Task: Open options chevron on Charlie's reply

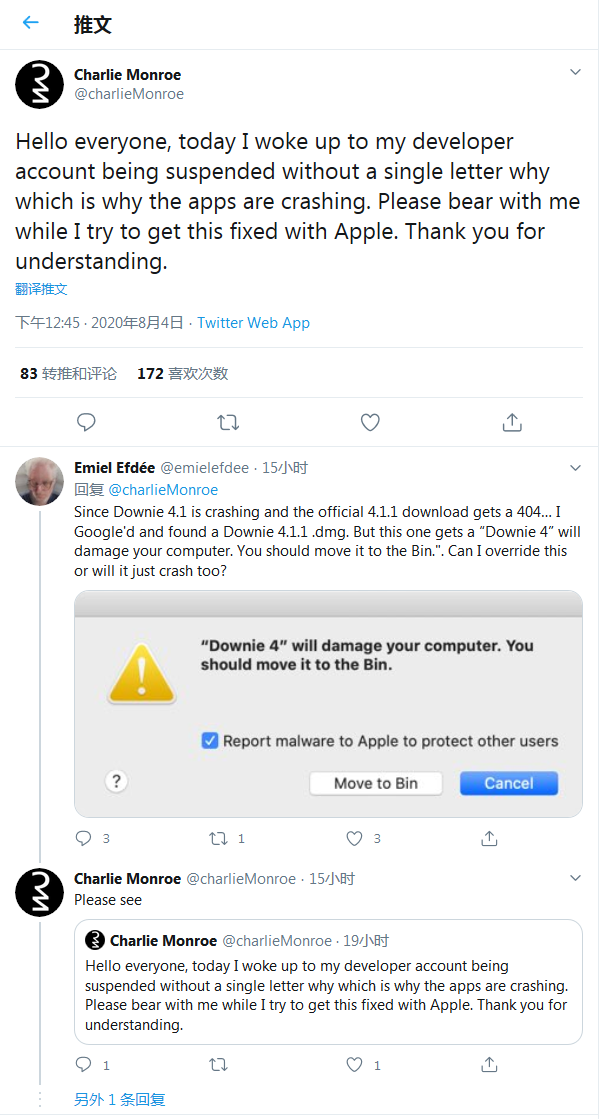Action: (575, 879)
